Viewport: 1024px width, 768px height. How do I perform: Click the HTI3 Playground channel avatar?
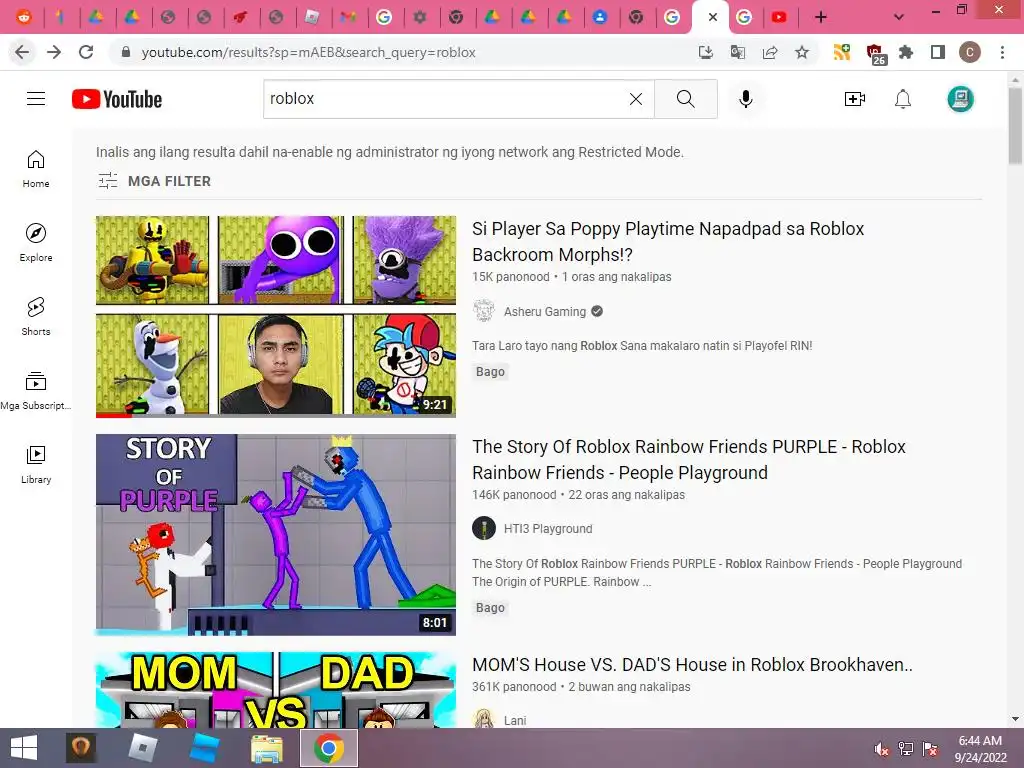(x=484, y=528)
